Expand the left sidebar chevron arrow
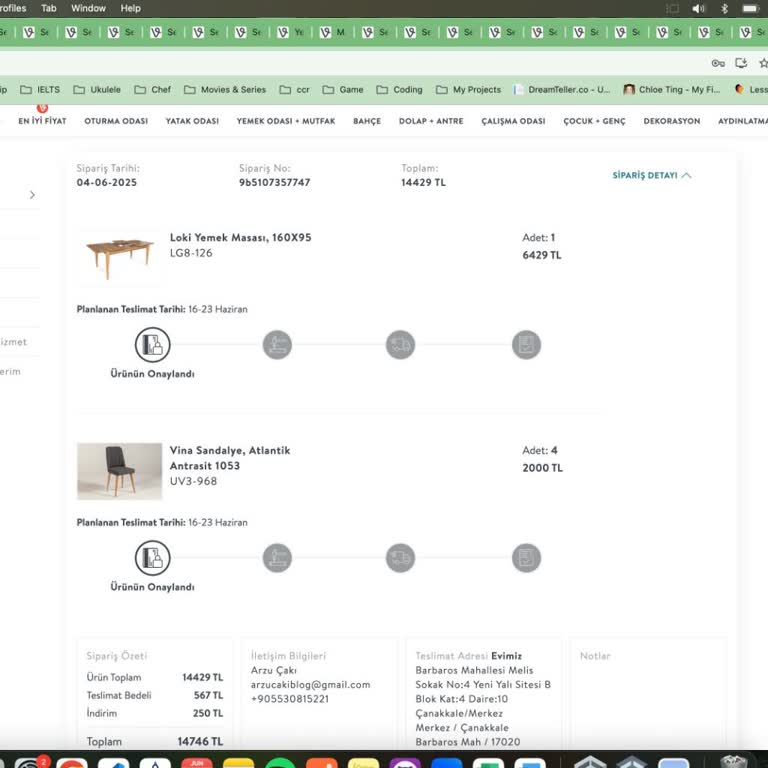Image resolution: width=768 pixels, height=768 pixels. [x=32, y=195]
